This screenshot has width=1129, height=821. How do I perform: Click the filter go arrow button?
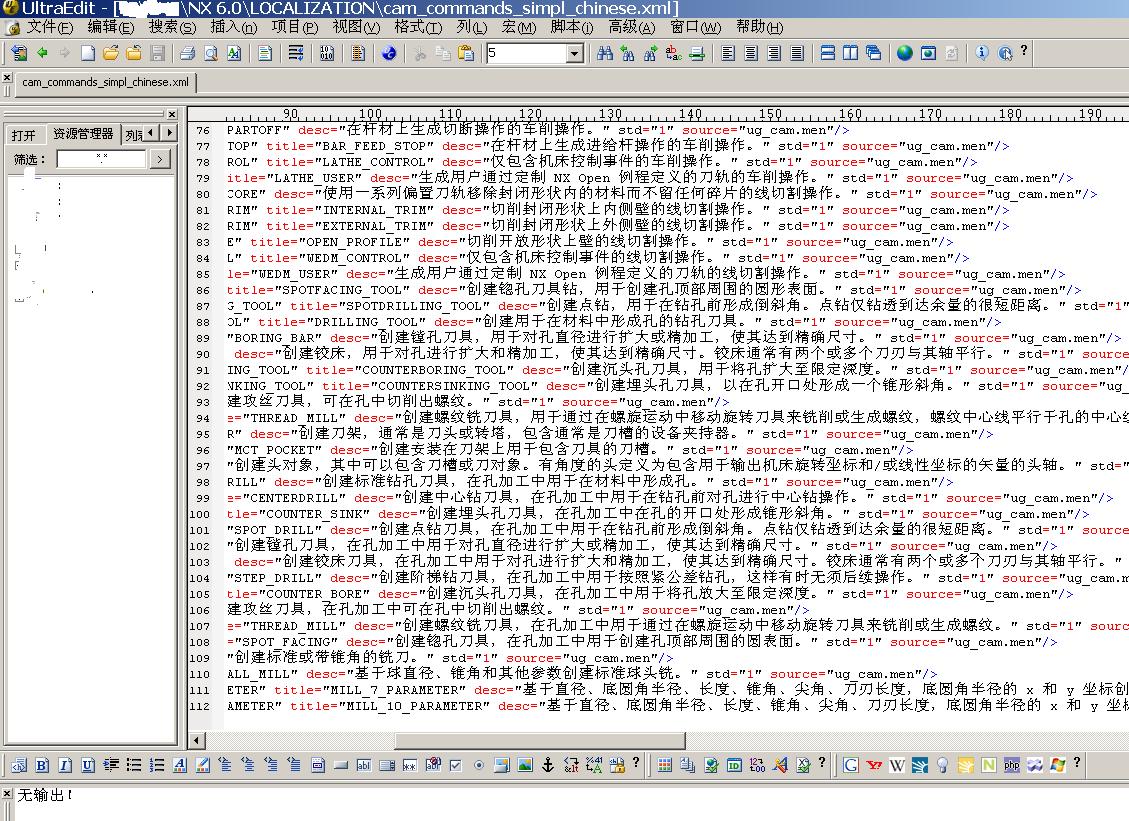coord(160,159)
